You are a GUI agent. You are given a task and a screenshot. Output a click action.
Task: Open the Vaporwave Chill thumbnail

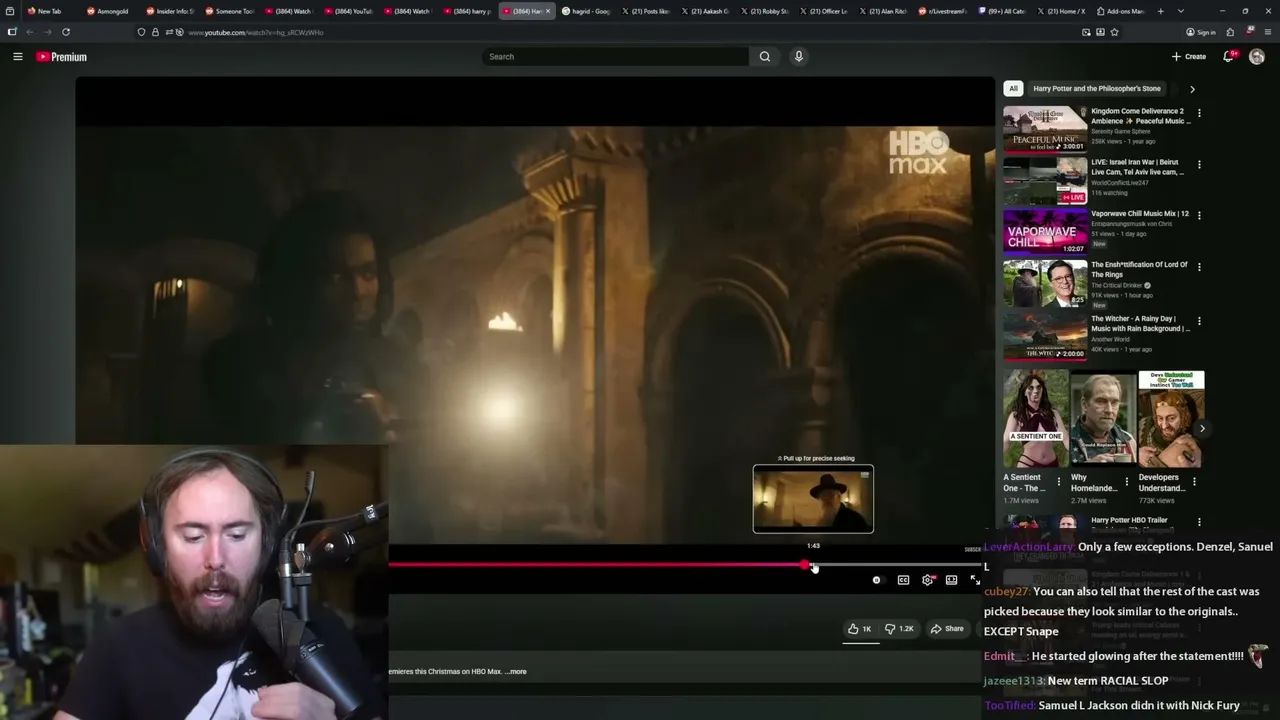[1045, 231]
